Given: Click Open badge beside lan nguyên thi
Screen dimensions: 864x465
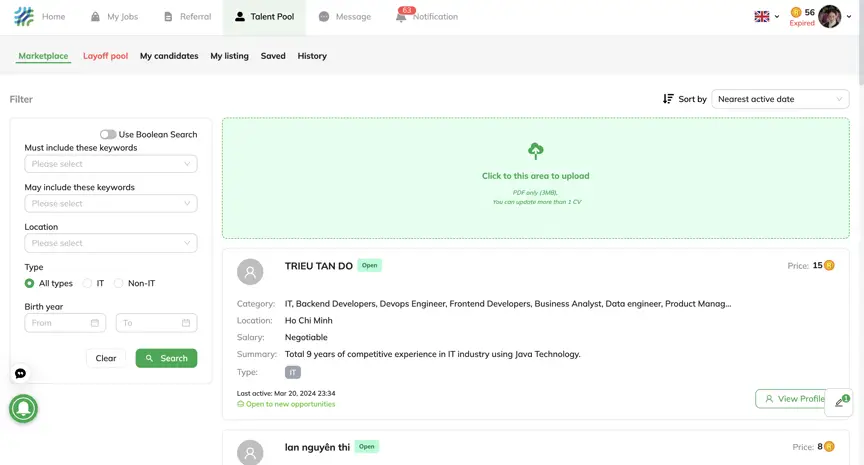Looking at the screenshot, I should (366, 447).
